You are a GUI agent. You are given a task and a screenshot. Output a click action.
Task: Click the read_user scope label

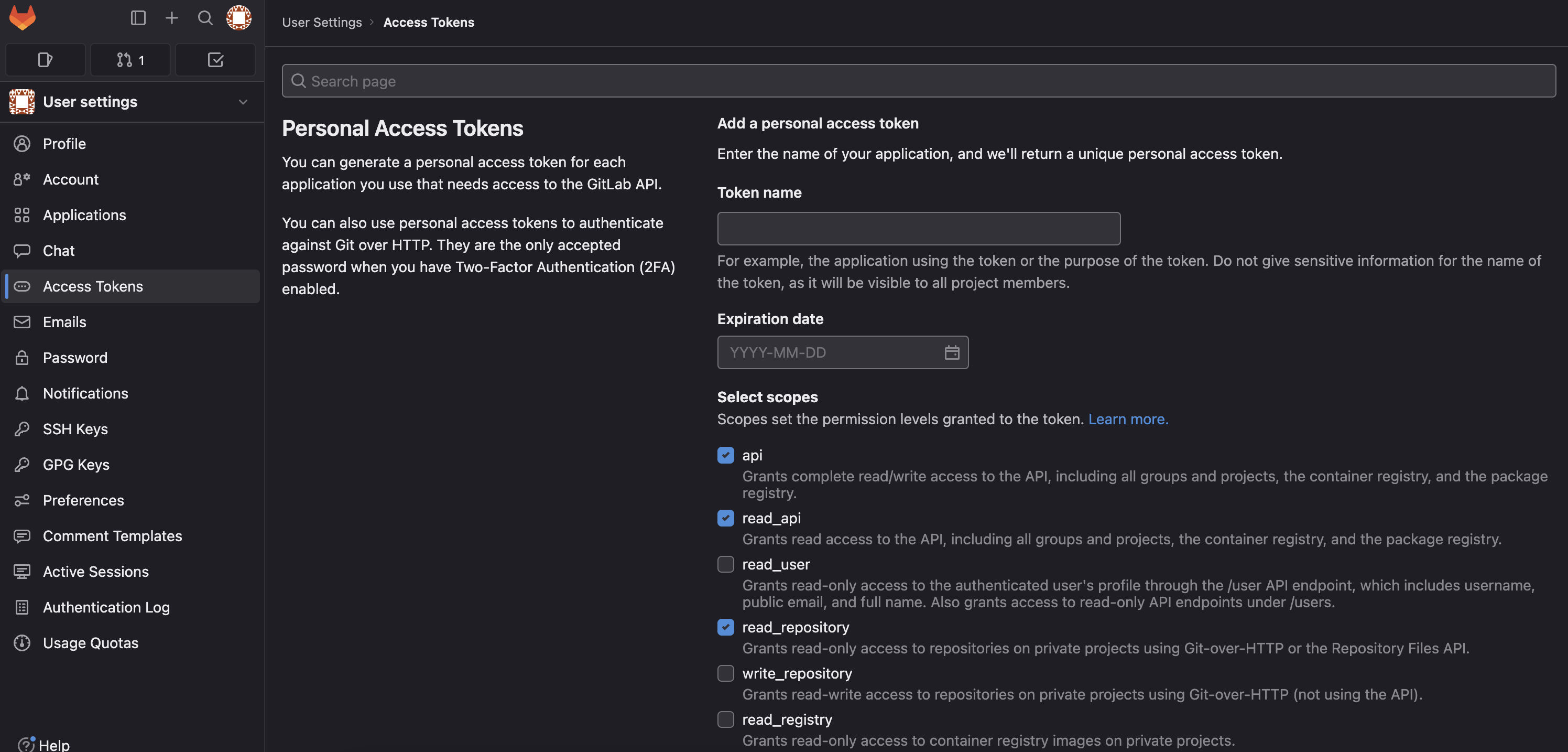tap(776, 564)
